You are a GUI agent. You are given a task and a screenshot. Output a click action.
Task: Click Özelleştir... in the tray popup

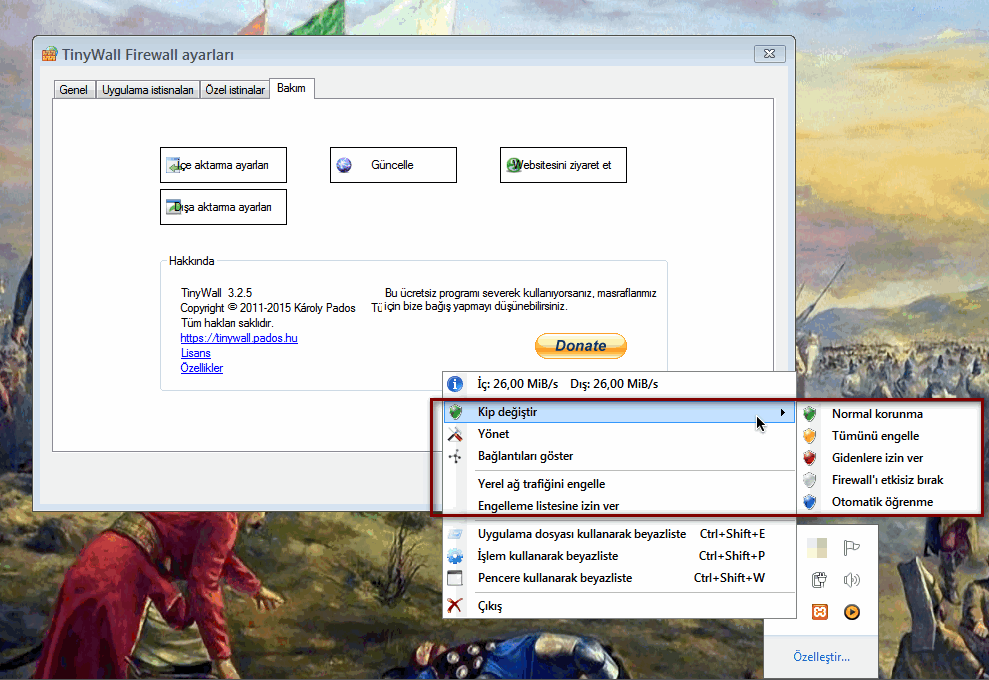click(821, 657)
